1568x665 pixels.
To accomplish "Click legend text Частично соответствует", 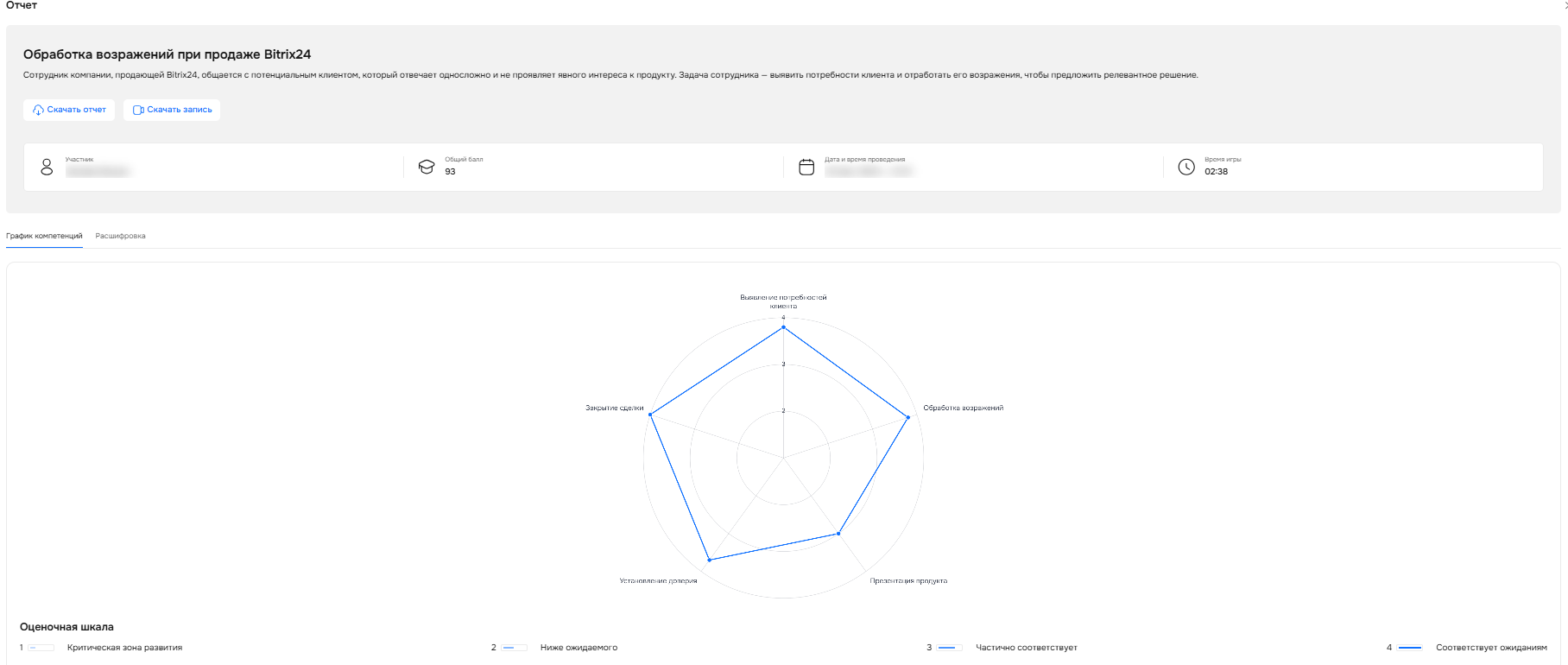I will click(1027, 648).
